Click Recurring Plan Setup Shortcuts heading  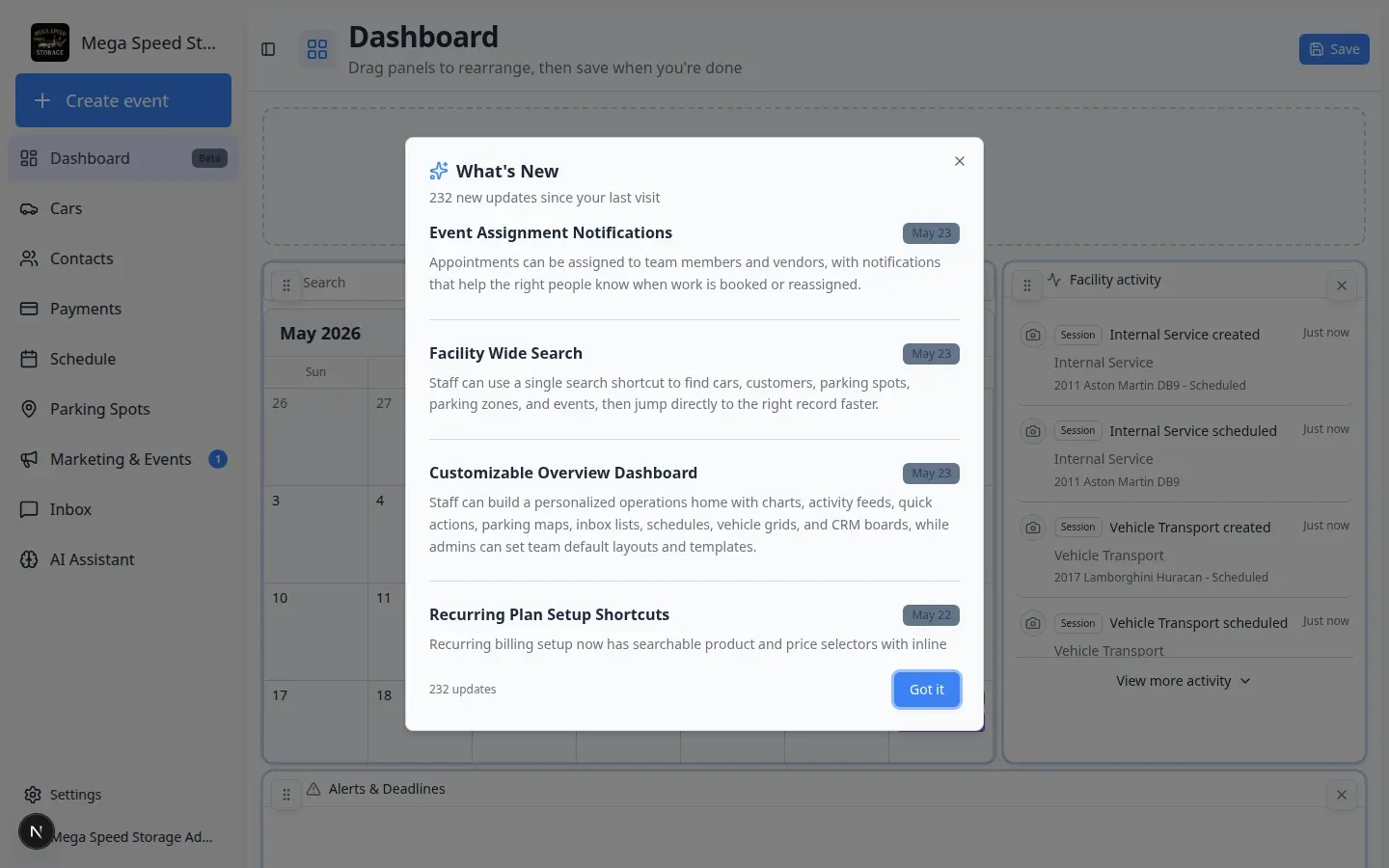pyautogui.click(x=549, y=614)
